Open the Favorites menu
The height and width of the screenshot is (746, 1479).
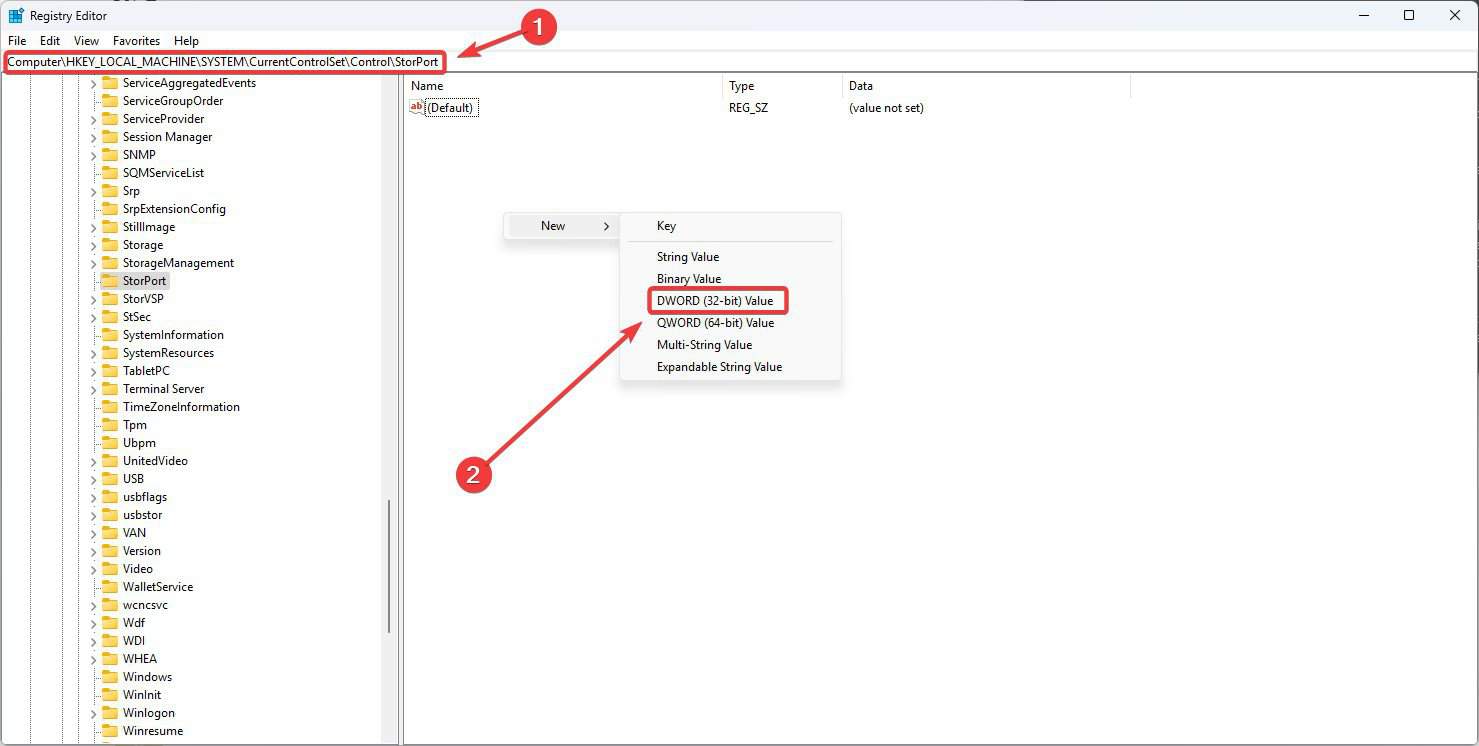tap(136, 41)
